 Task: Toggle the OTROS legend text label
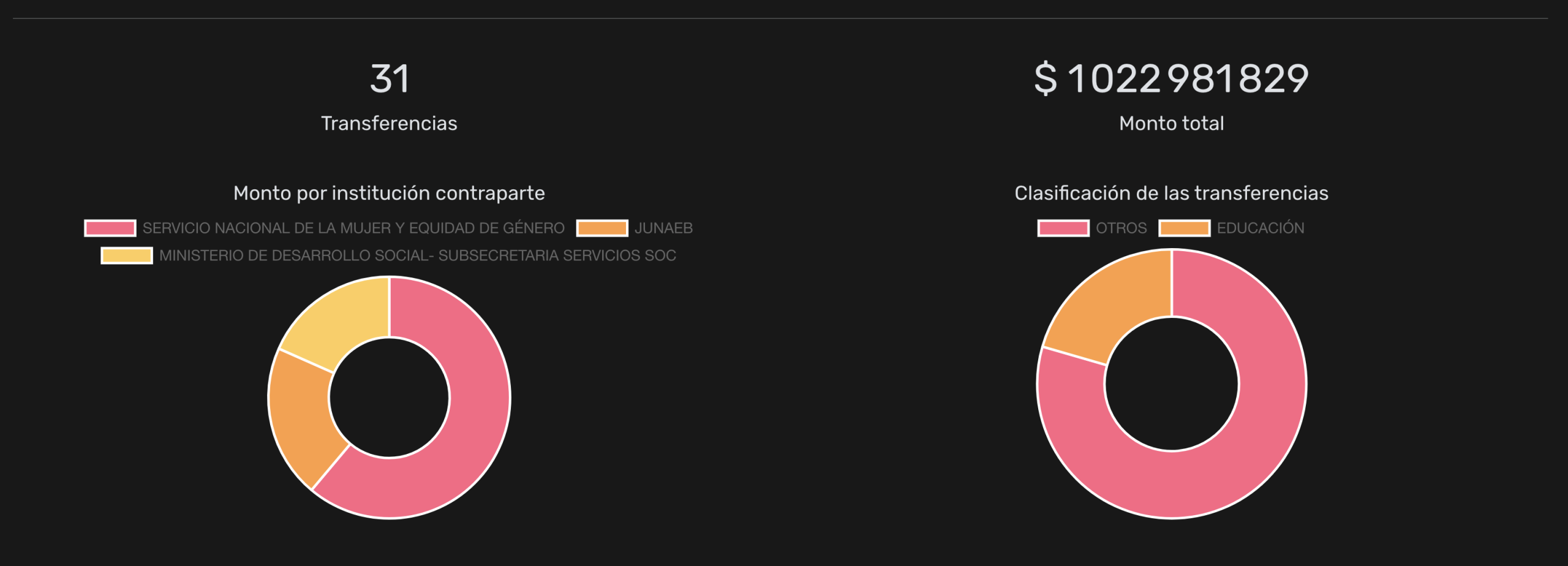point(1121,228)
